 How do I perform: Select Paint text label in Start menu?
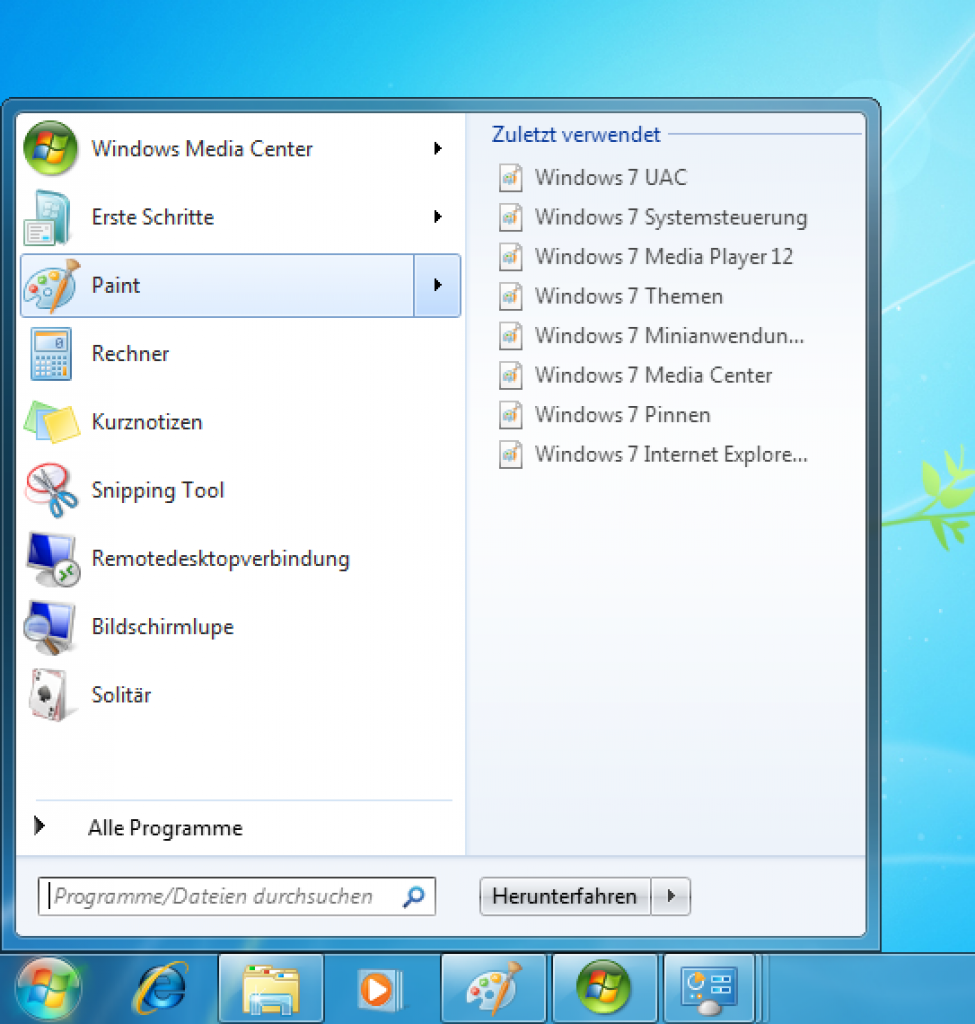[116, 286]
